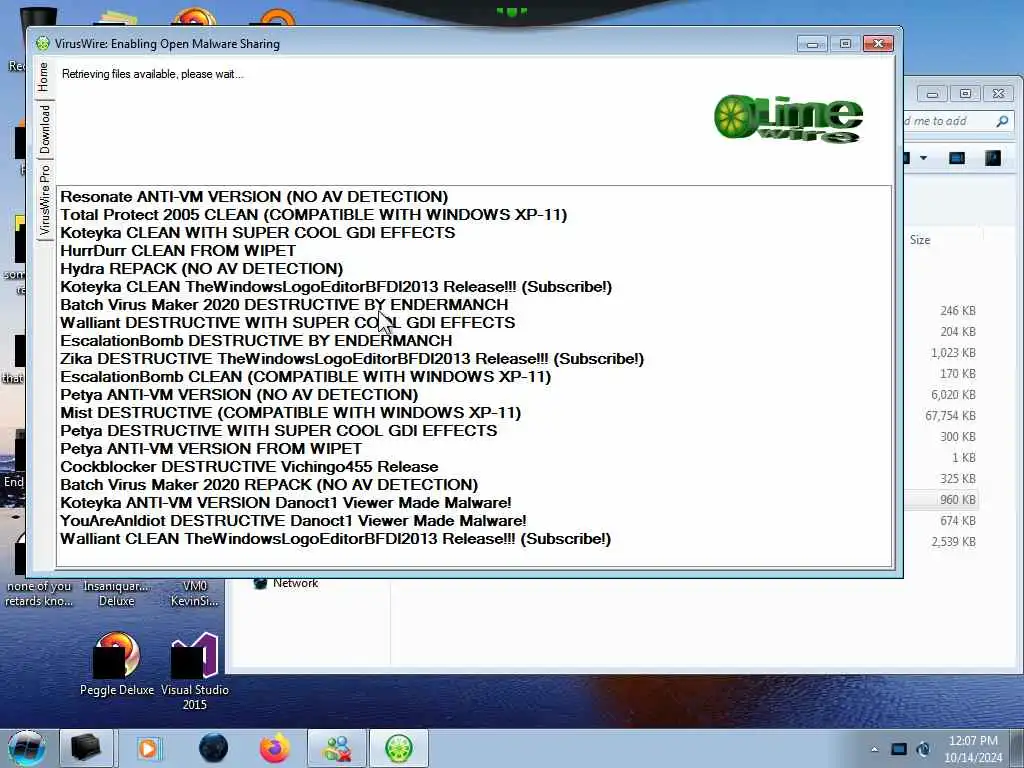Minimize the VirusWire window

(812, 44)
